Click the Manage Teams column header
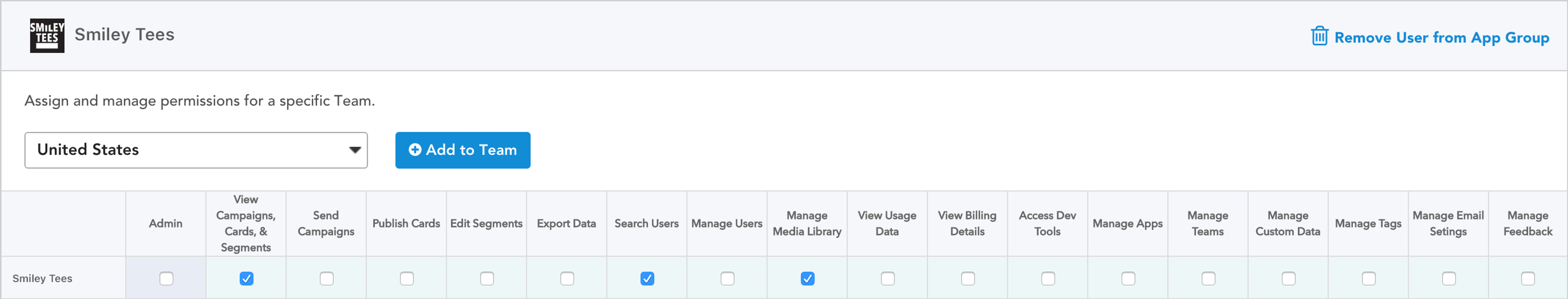 pos(1208,223)
